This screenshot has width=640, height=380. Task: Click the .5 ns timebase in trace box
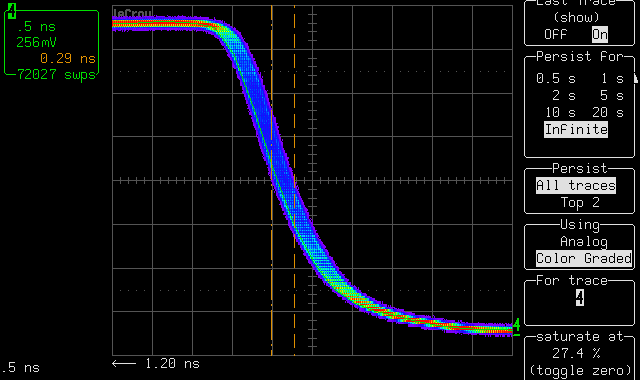tap(36, 27)
